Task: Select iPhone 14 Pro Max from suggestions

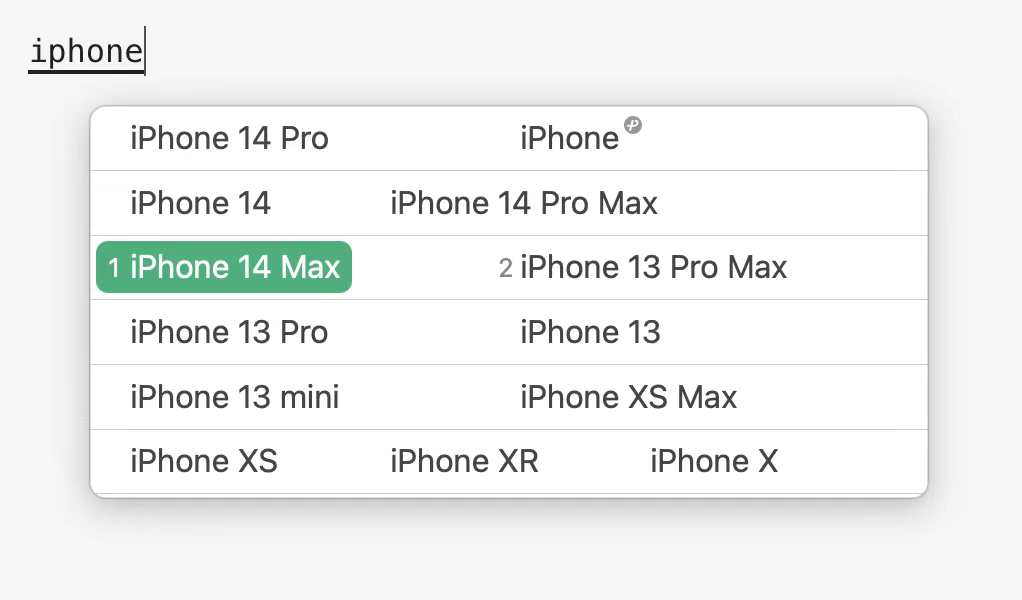Action: [x=523, y=203]
